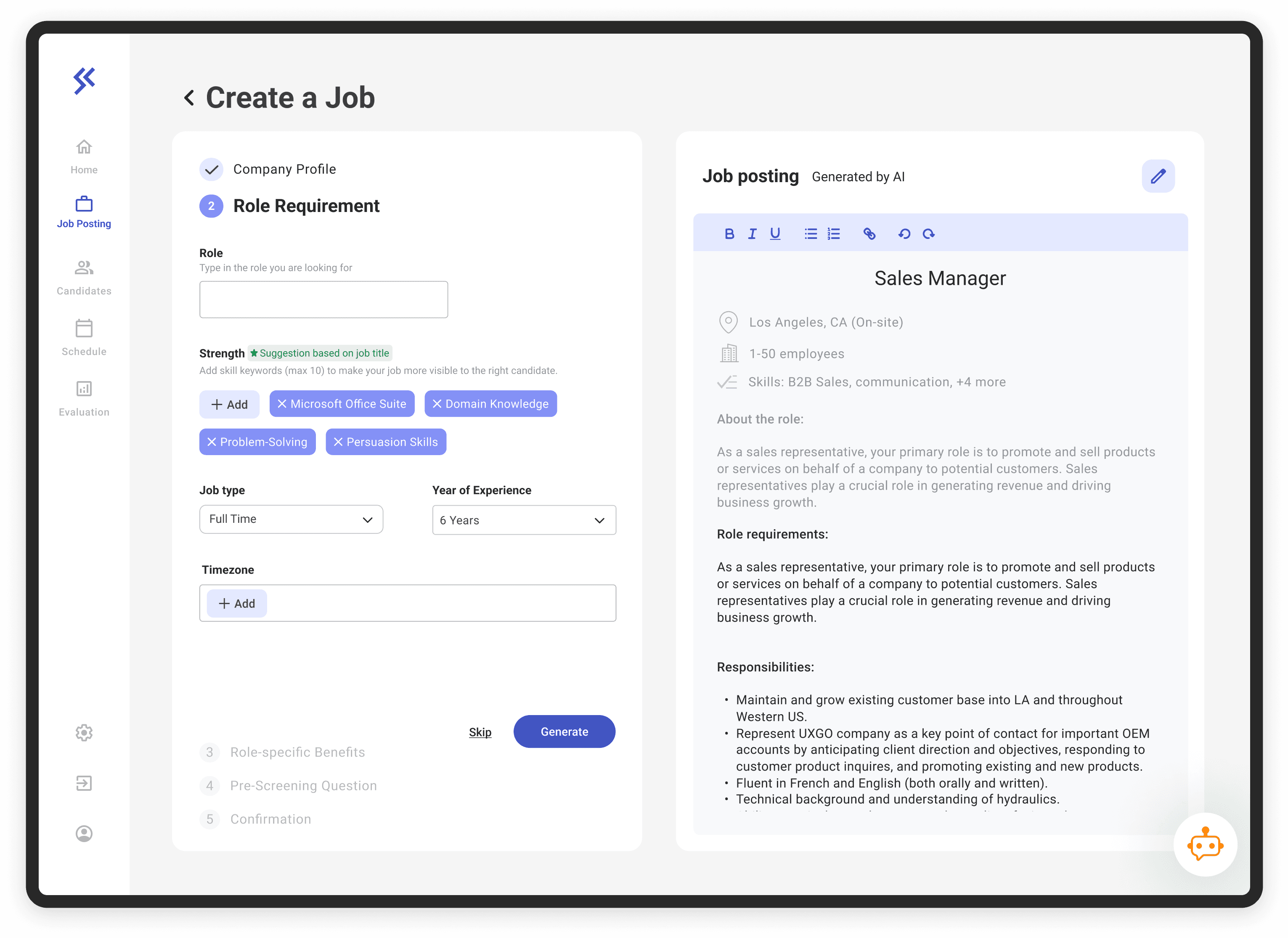Click the hyperlink insert icon
The image size is (1288, 938).
(869, 233)
